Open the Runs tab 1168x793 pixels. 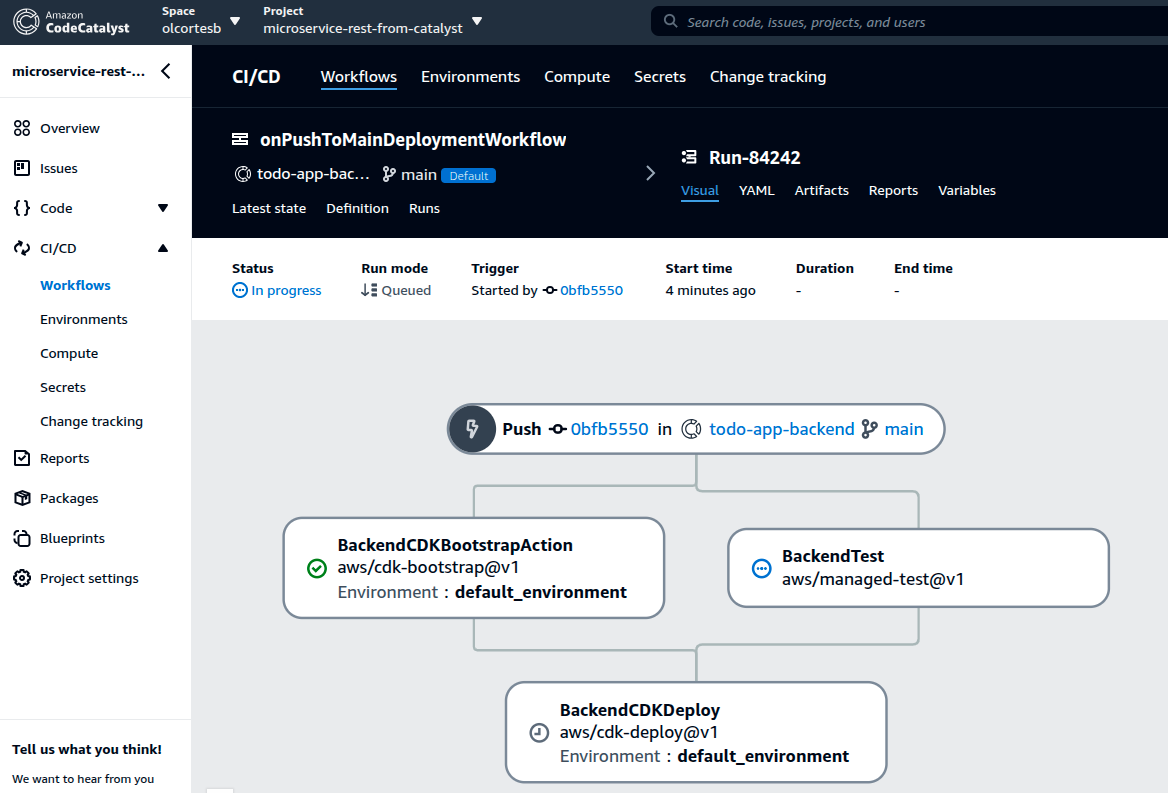(x=424, y=208)
